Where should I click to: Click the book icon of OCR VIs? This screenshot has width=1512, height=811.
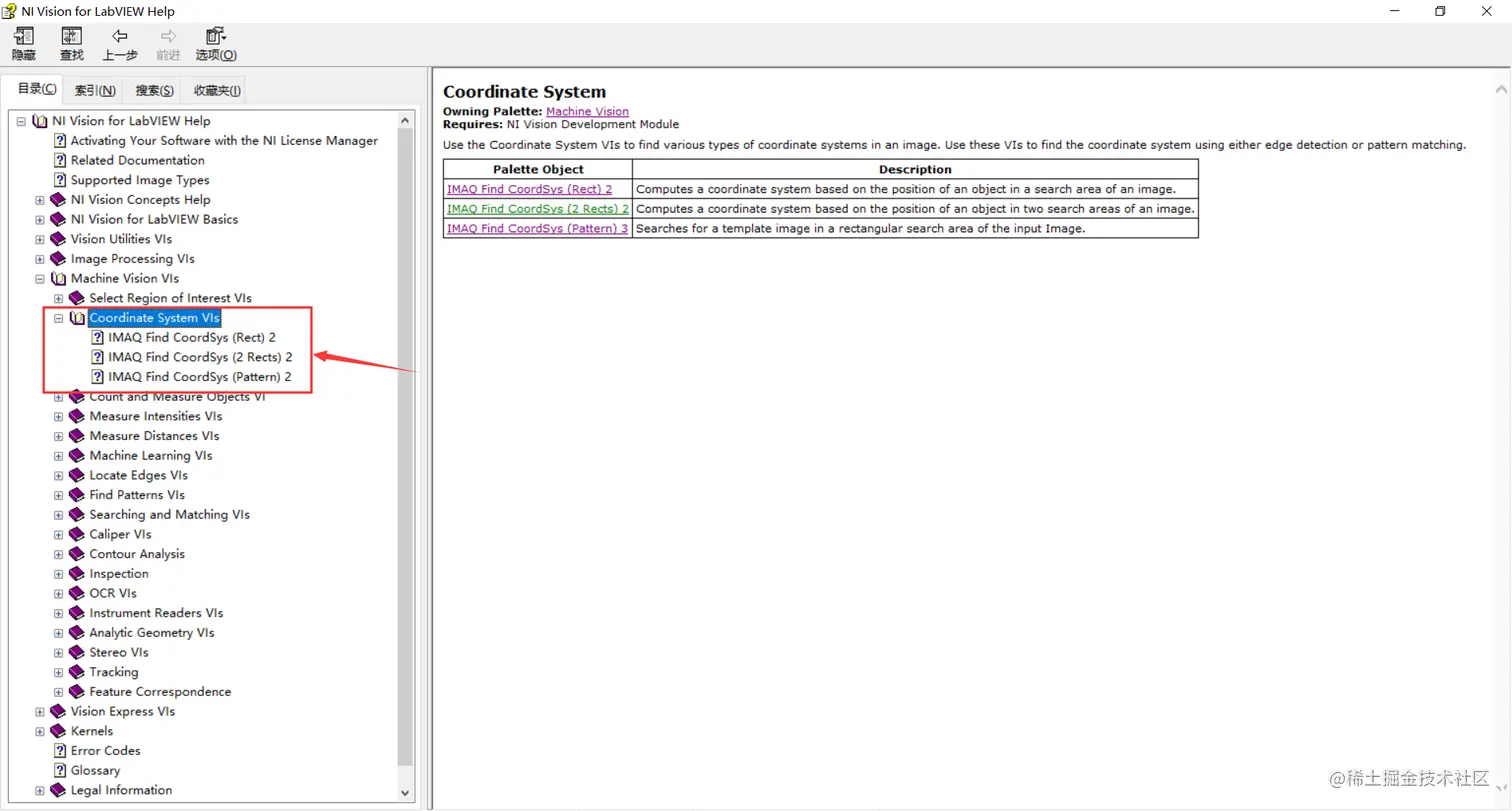(x=77, y=594)
